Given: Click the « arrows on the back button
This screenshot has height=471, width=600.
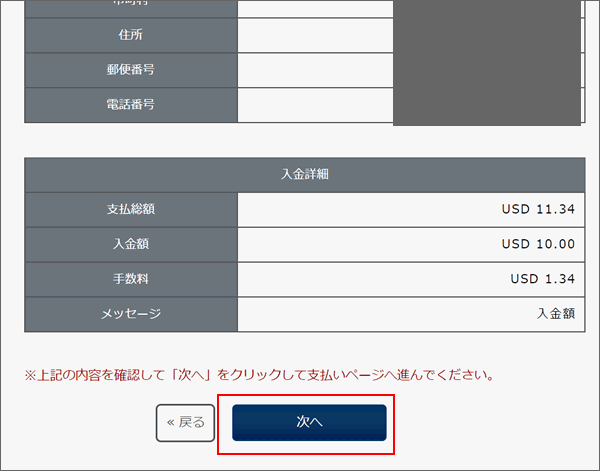Looking at the screenshot, I should click(x=171, y=423).
